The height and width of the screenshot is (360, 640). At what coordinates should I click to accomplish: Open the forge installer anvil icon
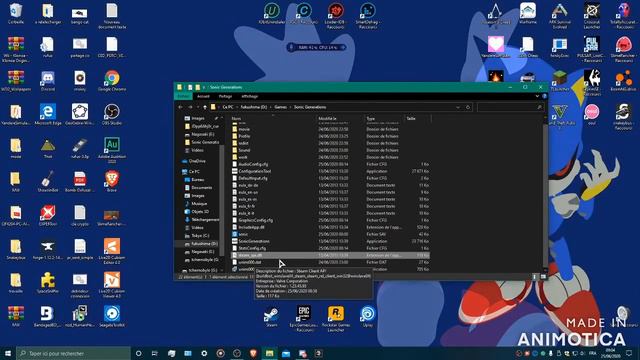click(x=48, y=249)
